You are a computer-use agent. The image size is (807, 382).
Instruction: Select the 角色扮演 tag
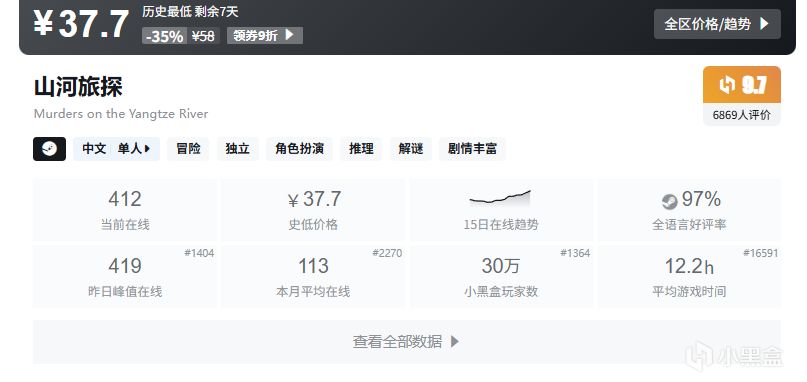click(x=300, y=149)
